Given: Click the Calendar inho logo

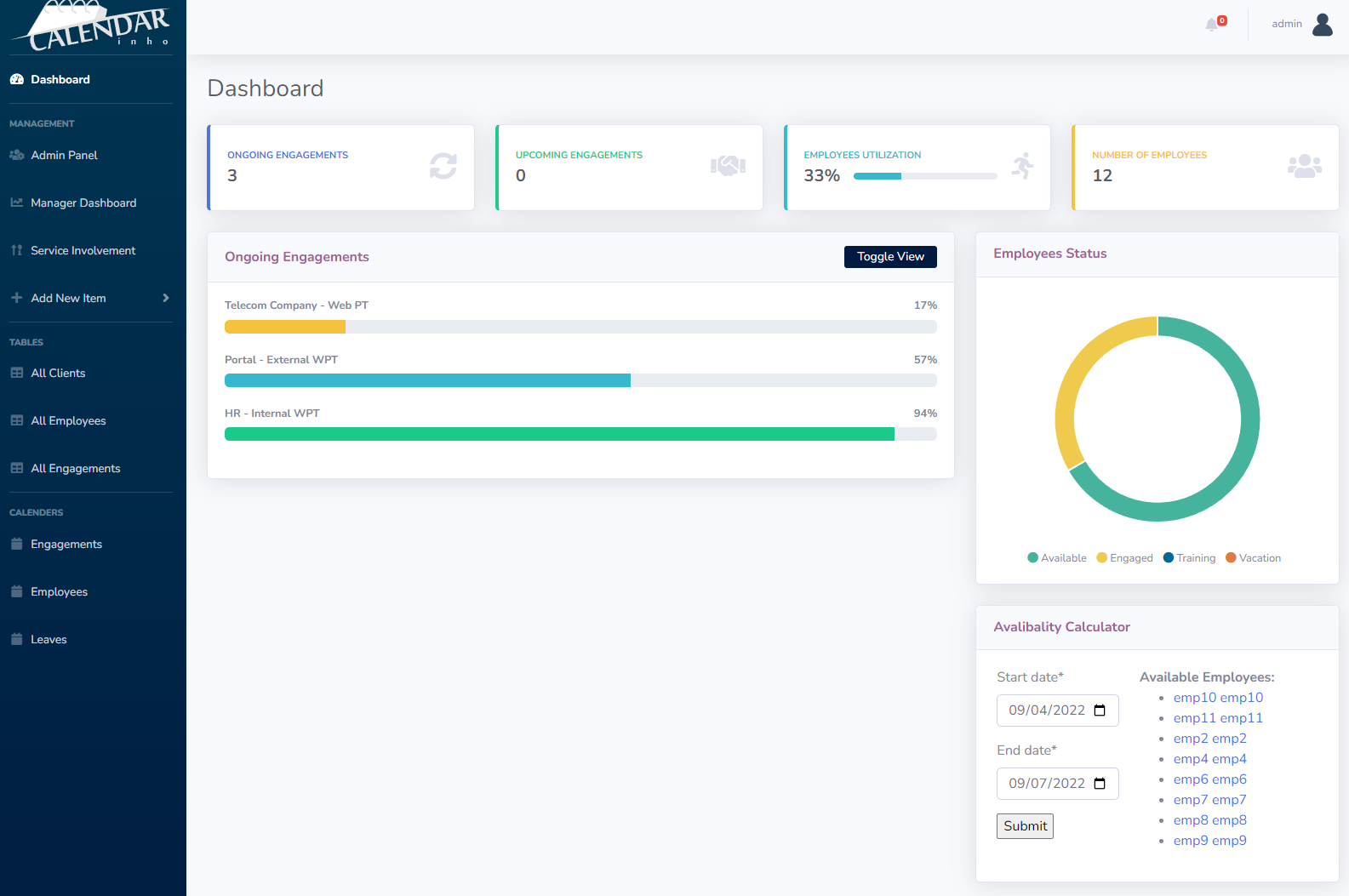Looking at the screenshot, I should click(x=92, y=26).
